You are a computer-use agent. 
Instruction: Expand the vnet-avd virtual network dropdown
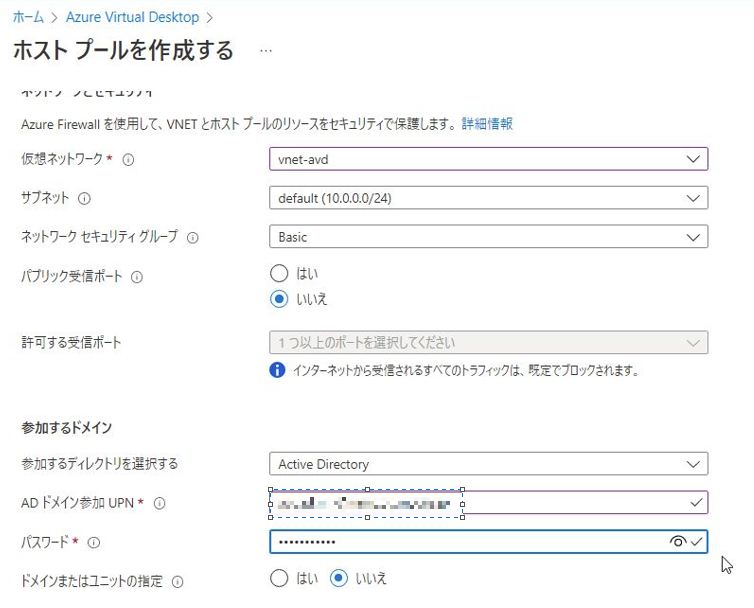(489, 159)
